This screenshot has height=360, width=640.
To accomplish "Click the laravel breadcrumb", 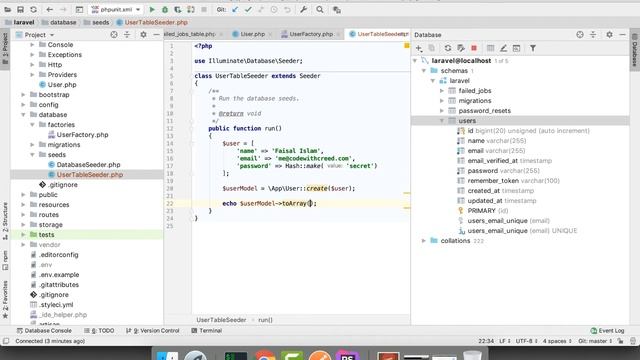I will 19,22.
